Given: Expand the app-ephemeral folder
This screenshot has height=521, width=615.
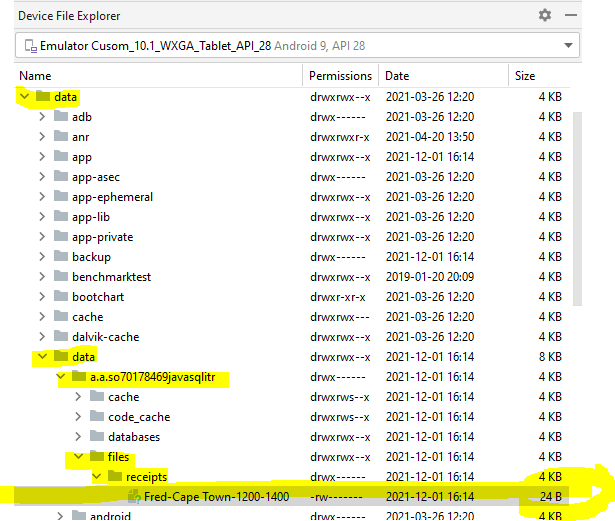Looking at the screenshot, I should [42, 197].
